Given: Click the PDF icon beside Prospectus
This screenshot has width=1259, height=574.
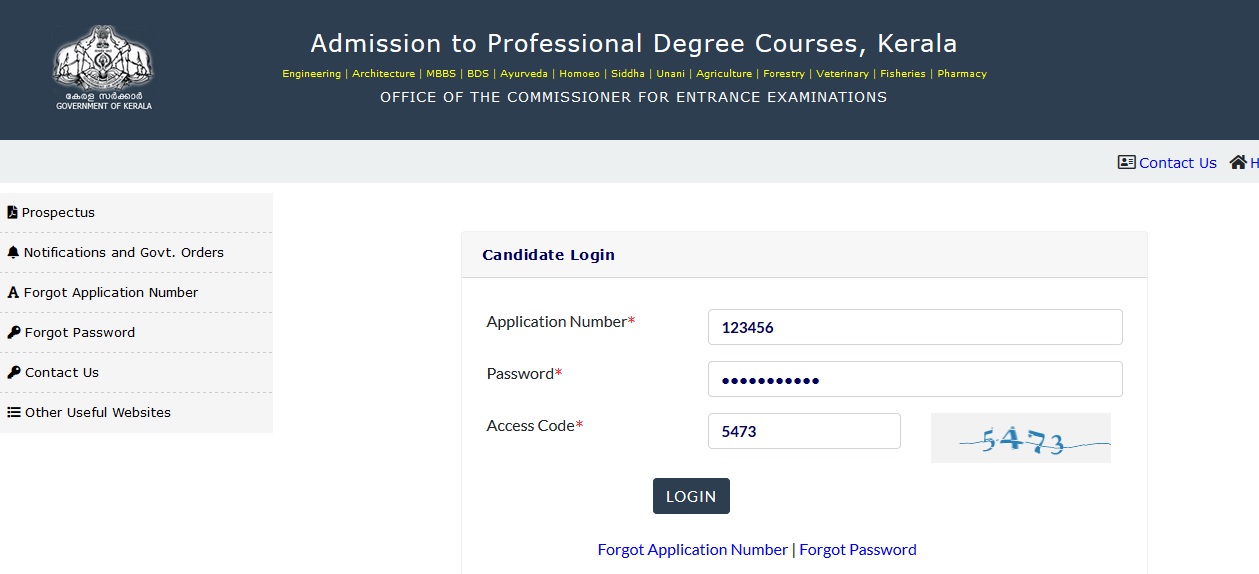Looking at the screenshot, I should (12, 212).
